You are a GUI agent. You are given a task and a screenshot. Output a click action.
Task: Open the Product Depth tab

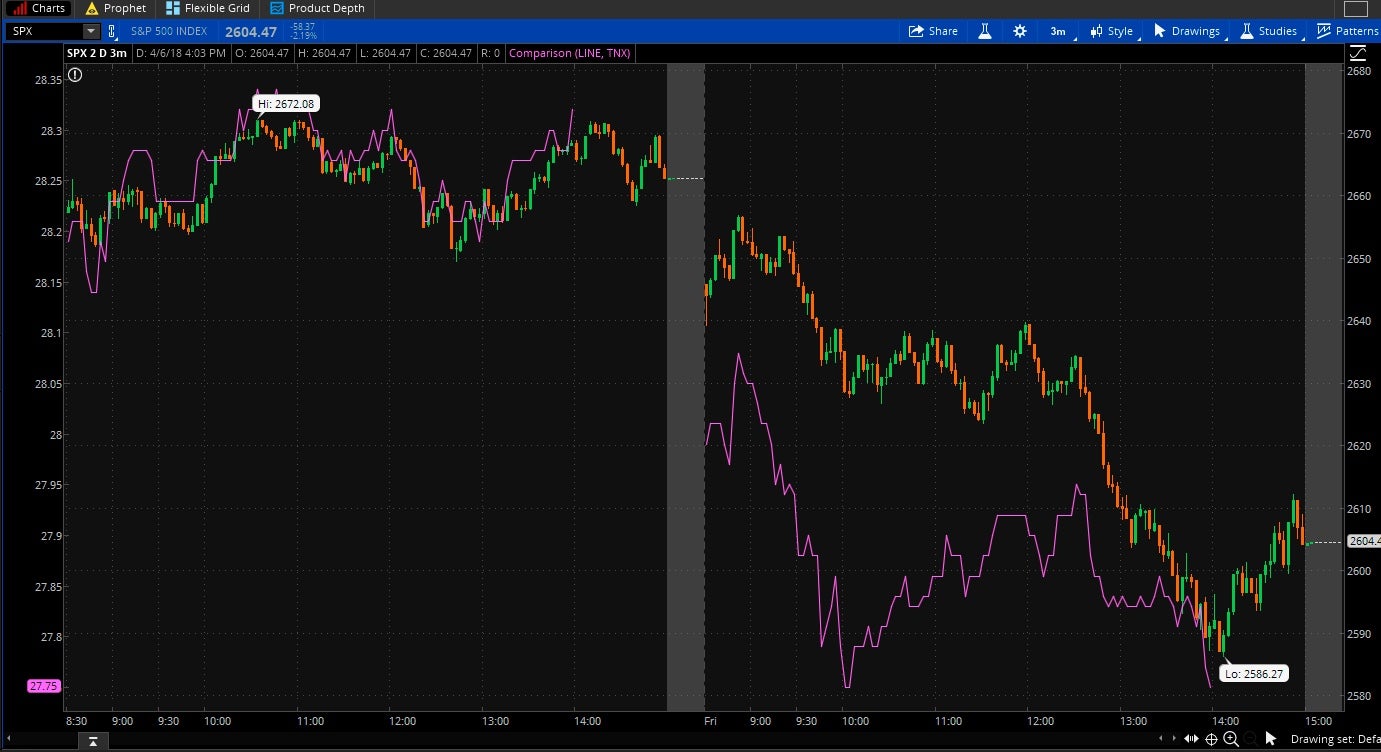[317, 8]
